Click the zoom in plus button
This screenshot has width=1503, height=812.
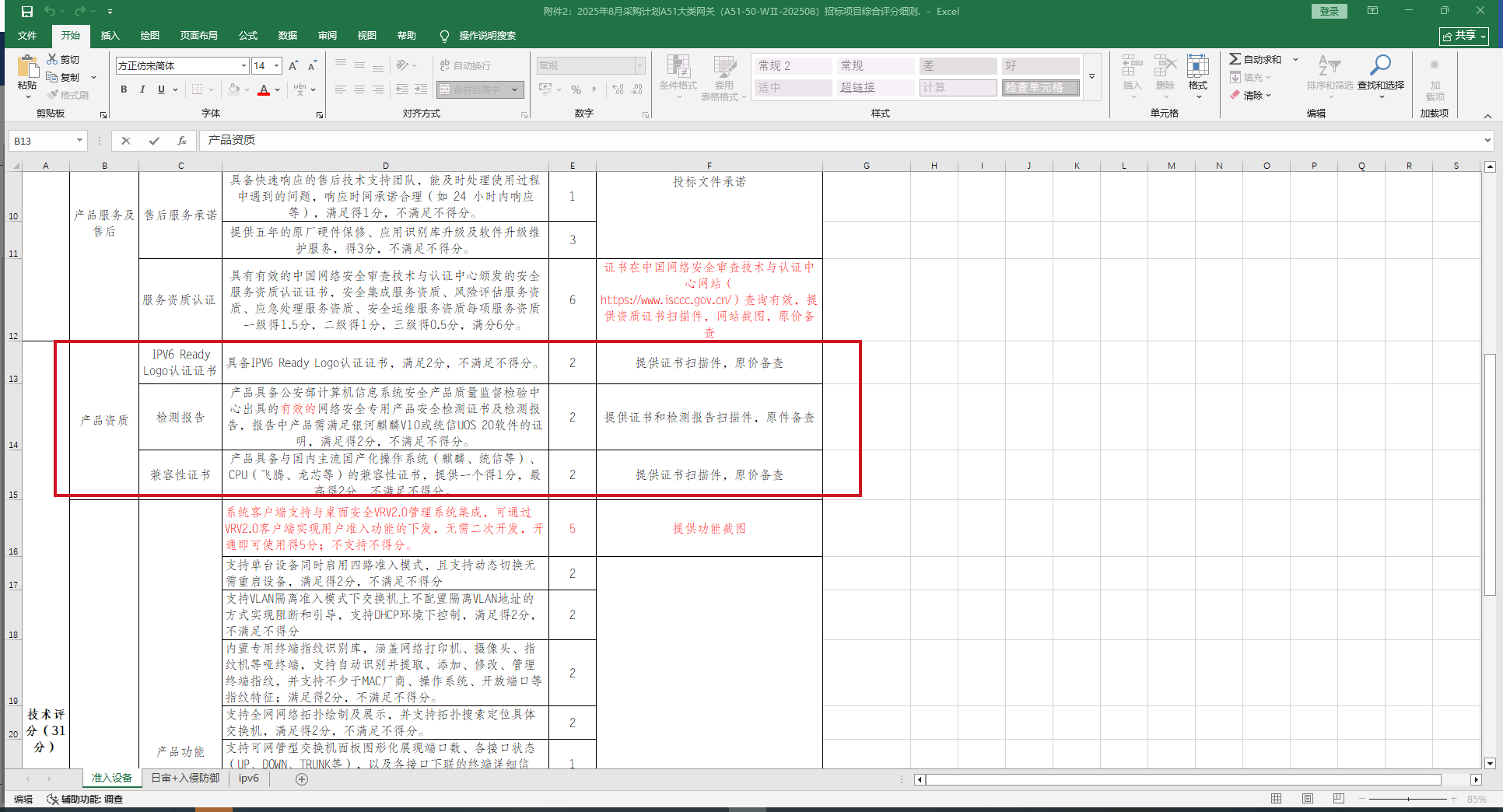[x=1453, y=800]
